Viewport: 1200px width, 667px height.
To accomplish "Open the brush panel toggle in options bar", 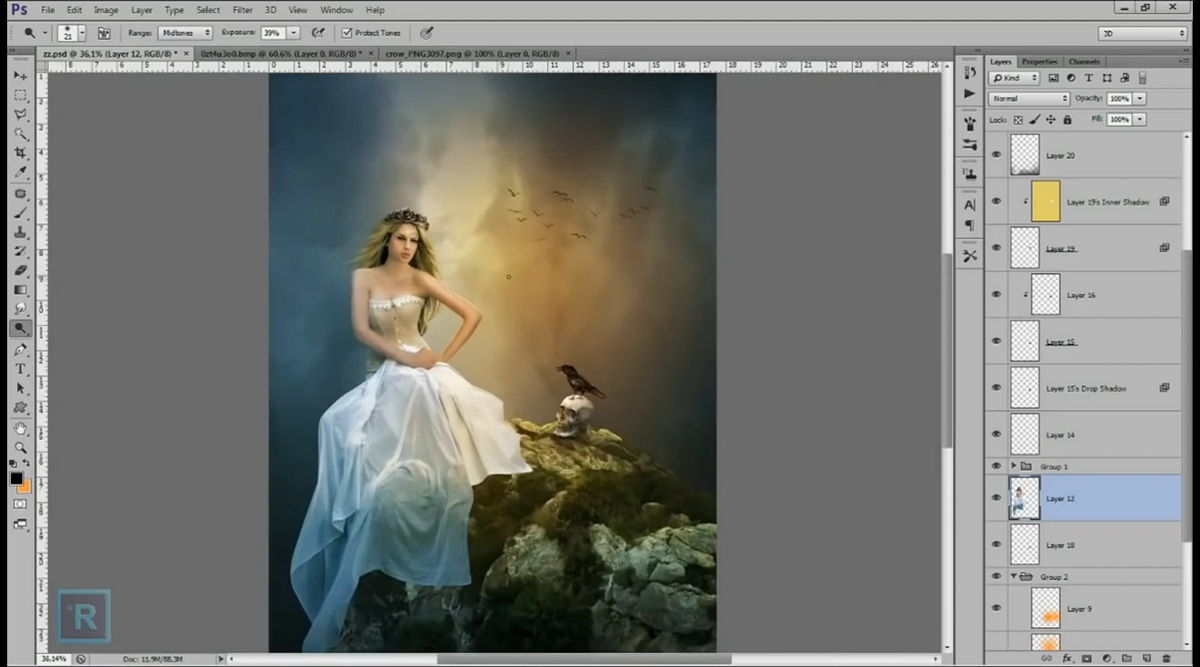I will pyautogui.click(x=103, y=33).
